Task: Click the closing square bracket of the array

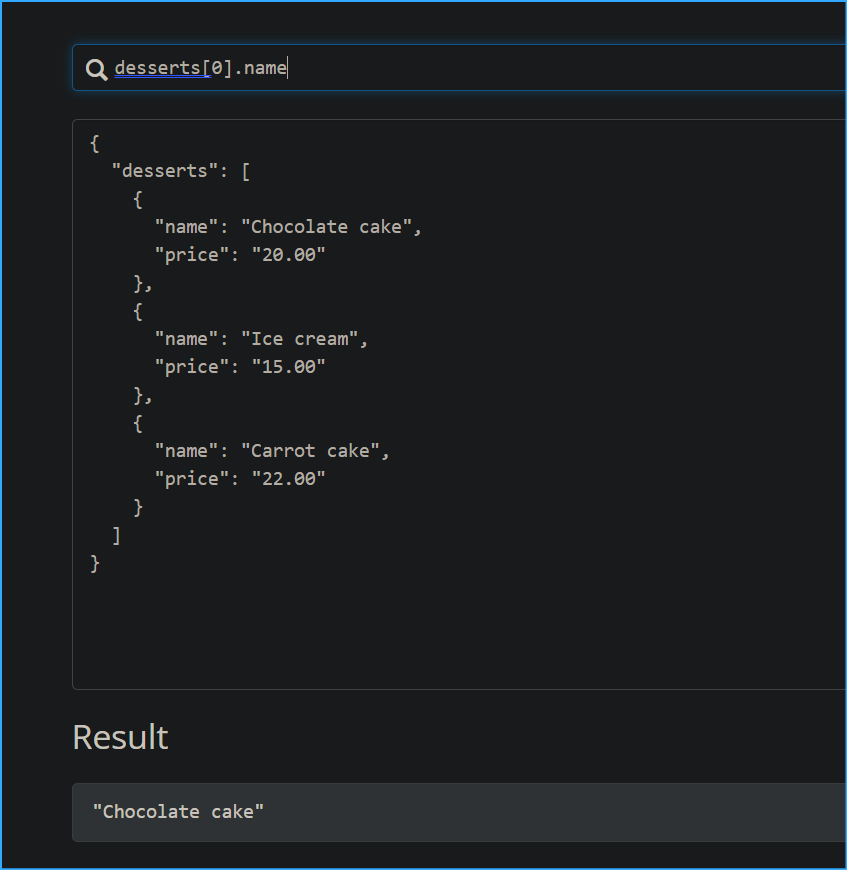Action: (116, 535)
